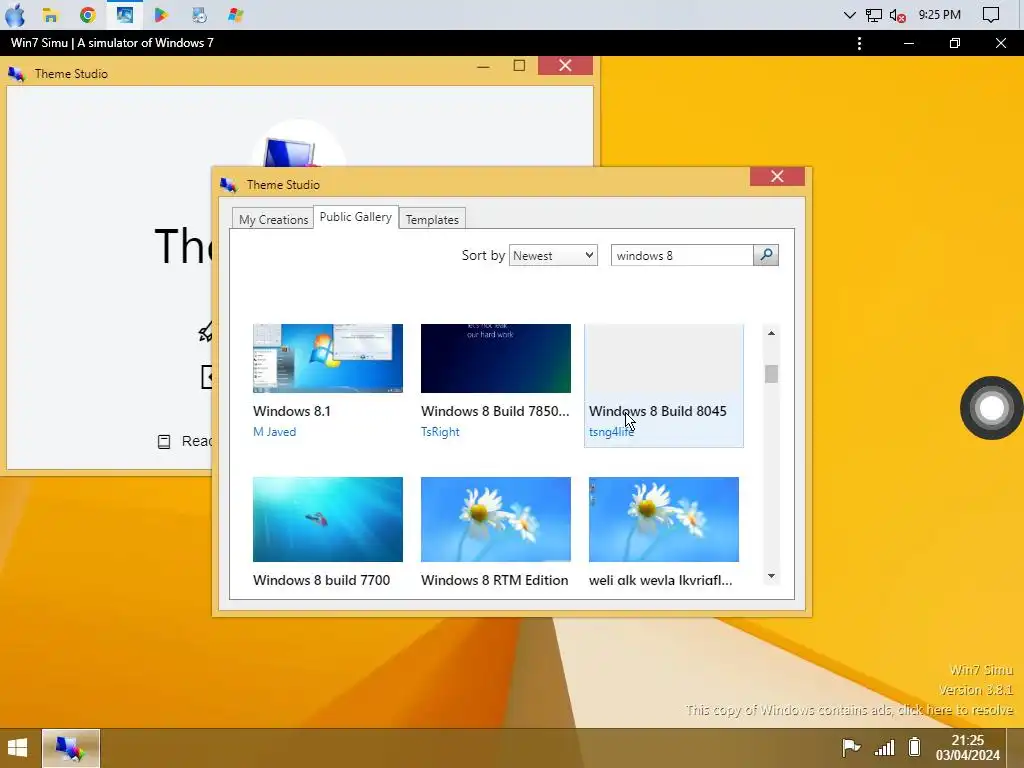Open Chrome from the top bar

click(x=88, y=15)
